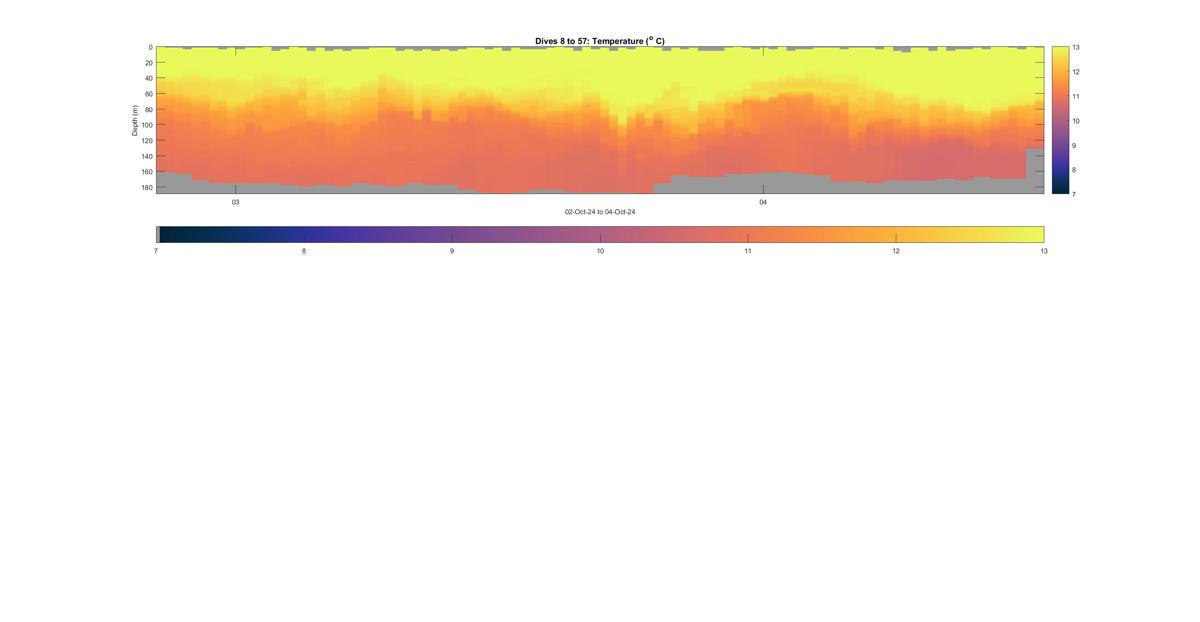Click the depth tick label '40'
Viewport: 1200px width, 622px height.
coord(148,78)
